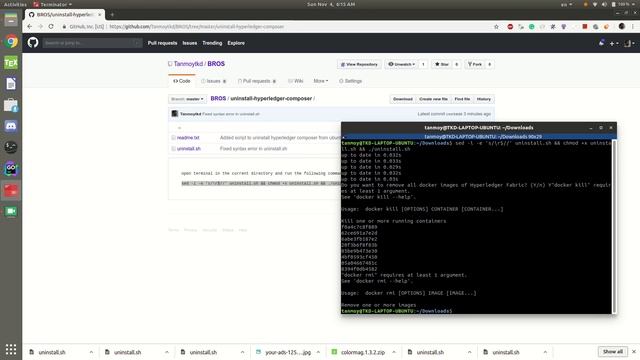Switch to the repository Code tab
Screen dimensions: 640x360
coord(182,81)
